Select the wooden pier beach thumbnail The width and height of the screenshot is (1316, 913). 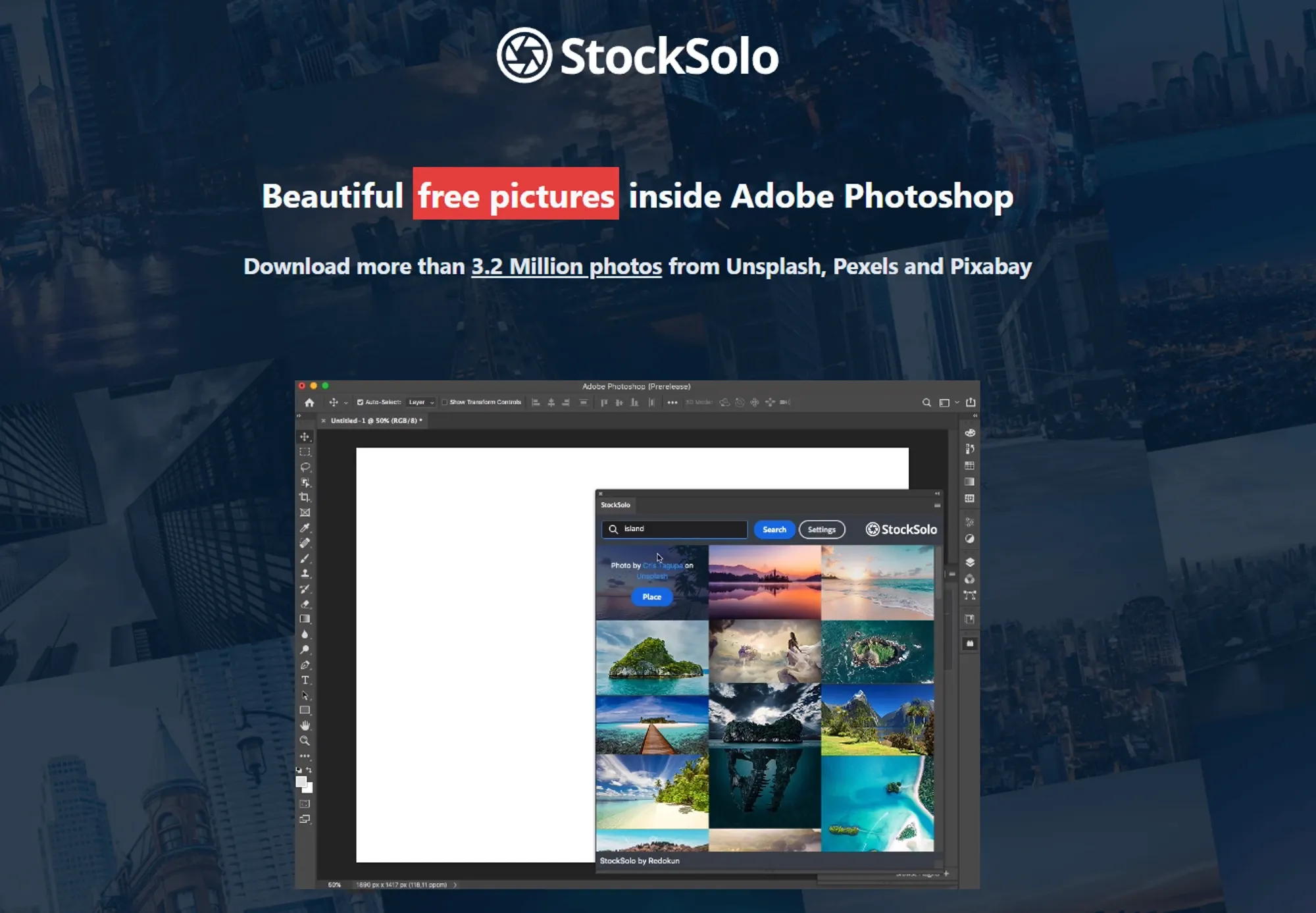pyautogui.click(x=652, y=725)
